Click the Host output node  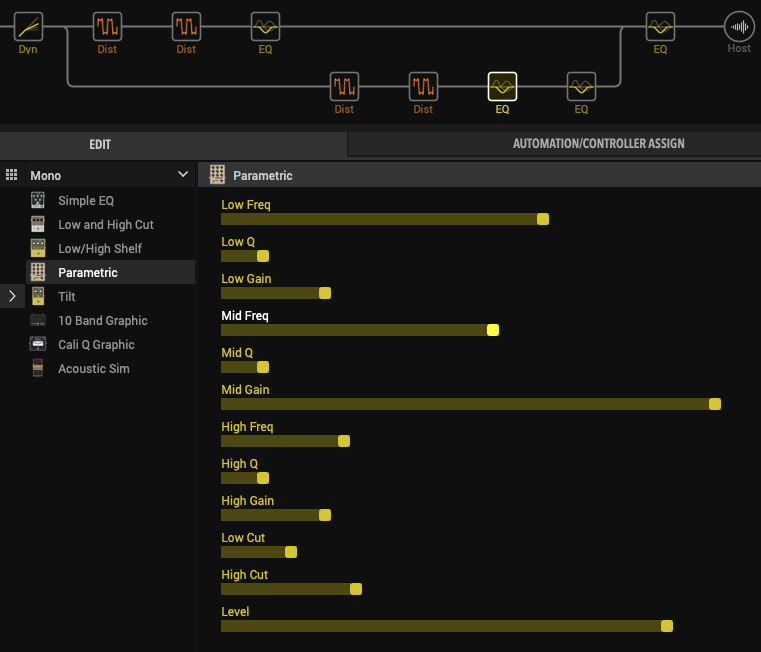(739, 26)
